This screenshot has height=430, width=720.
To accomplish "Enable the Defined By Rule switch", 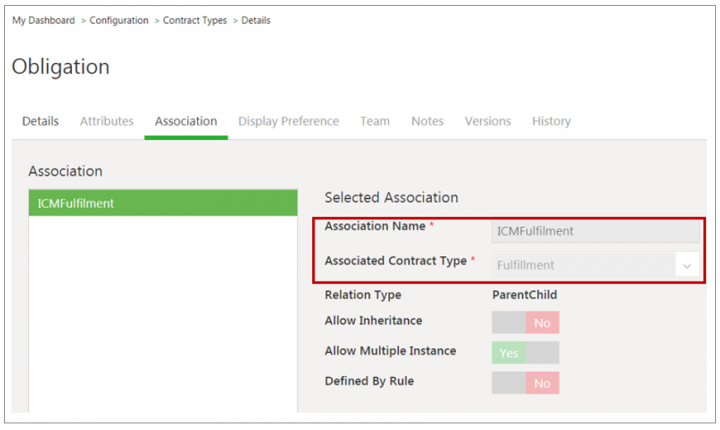I will [x=525, y=382].
